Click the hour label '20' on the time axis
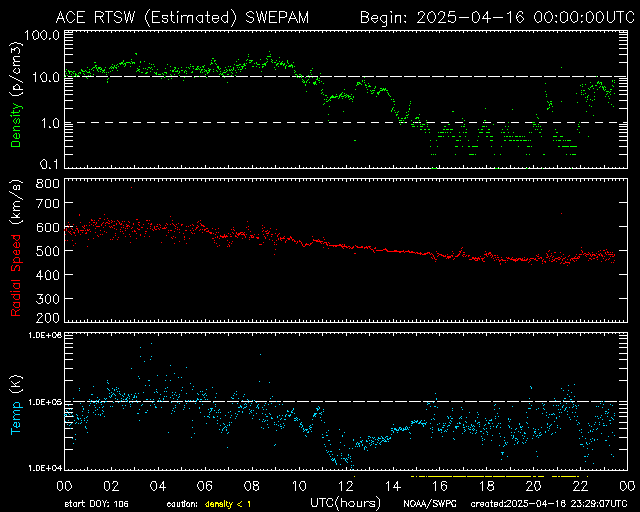The image size is (640, 512). pyautogui.click(x=533, y=486)
